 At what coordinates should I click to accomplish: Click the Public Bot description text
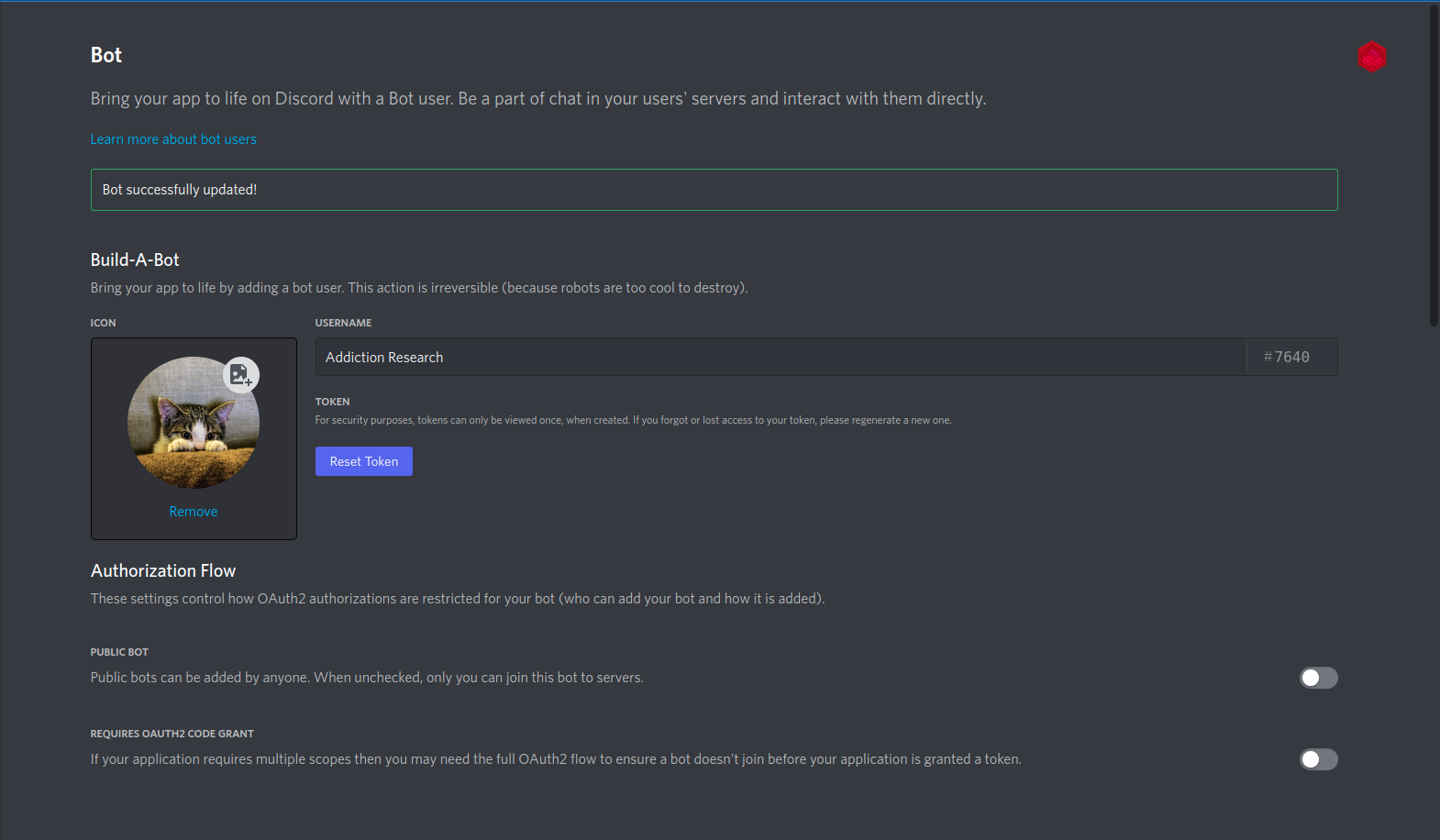click(366, 677)
